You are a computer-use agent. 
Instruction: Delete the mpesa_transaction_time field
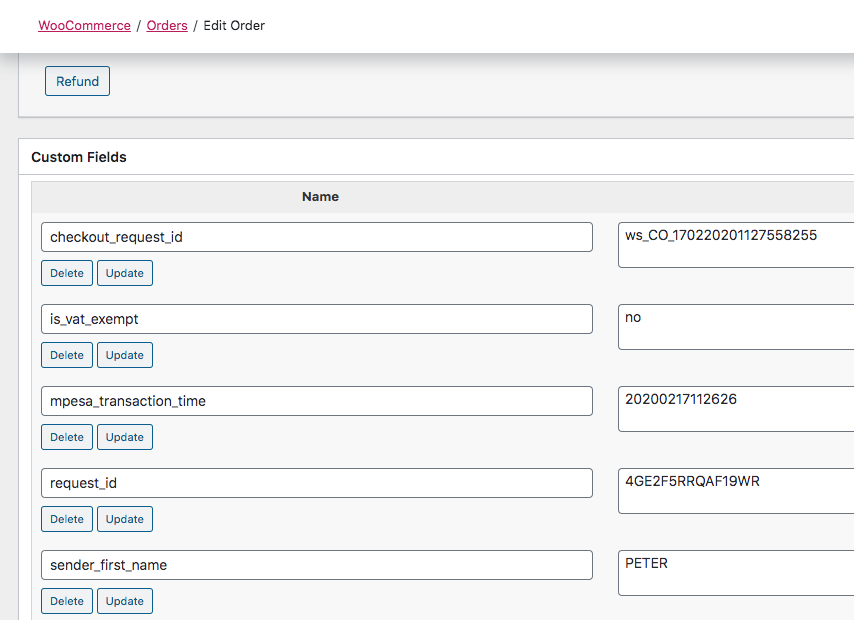[x=67, y=437]
